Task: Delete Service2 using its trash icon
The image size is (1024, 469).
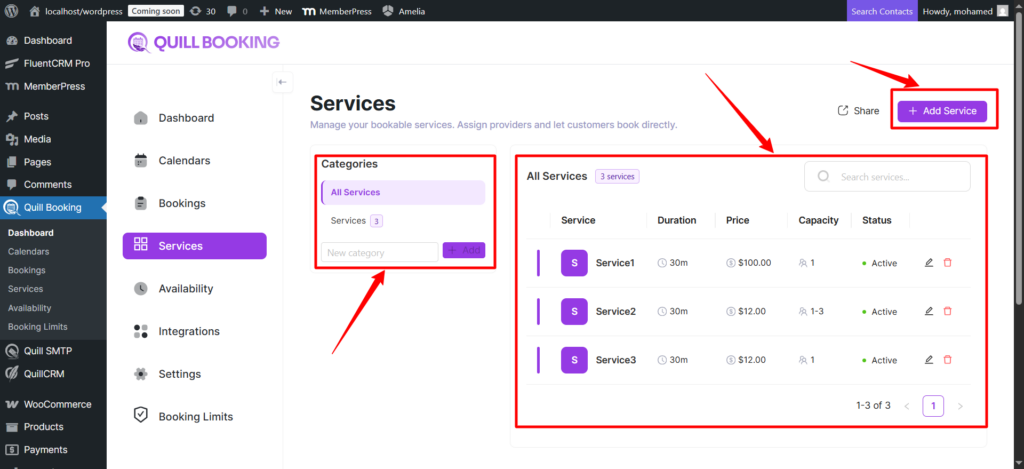Action: click(948, 311)
